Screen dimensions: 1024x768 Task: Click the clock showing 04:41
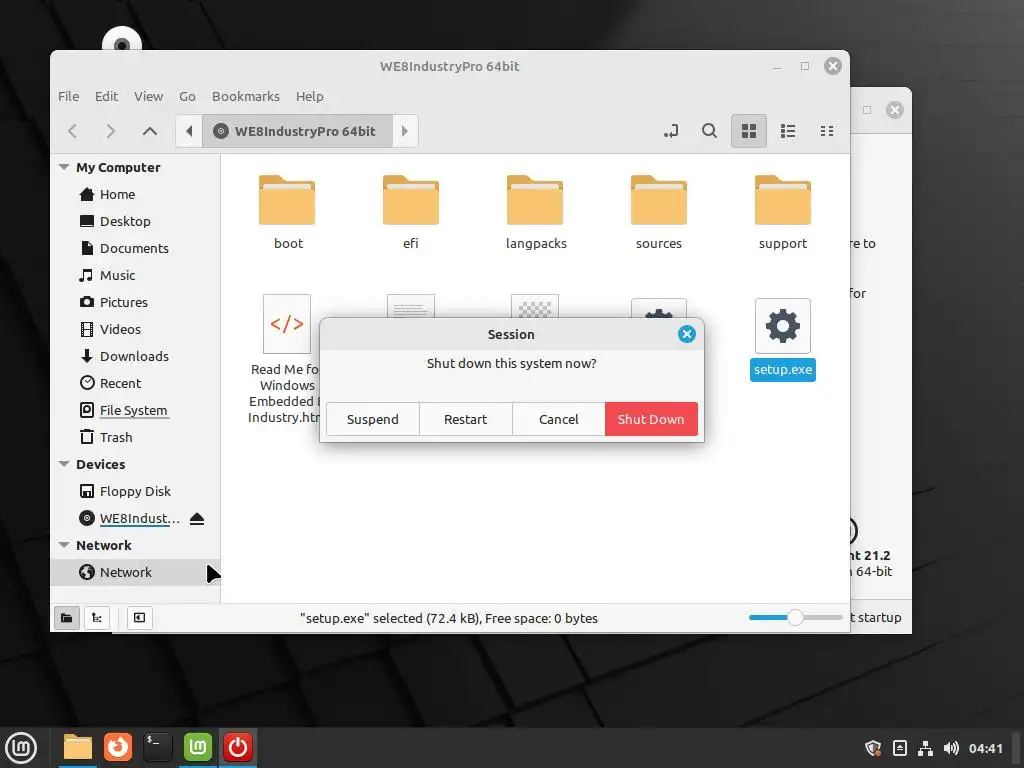coord(985,748)
